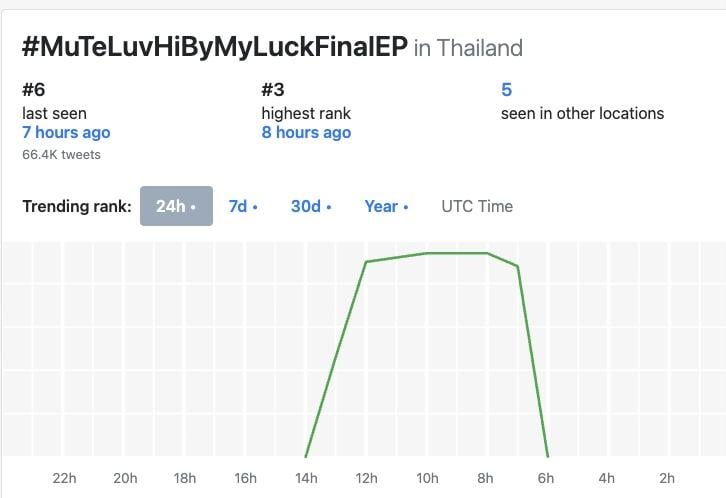This screenshot has width=726, height=498.
Task: Select the 24h trending rank tab
Action: 176,206
